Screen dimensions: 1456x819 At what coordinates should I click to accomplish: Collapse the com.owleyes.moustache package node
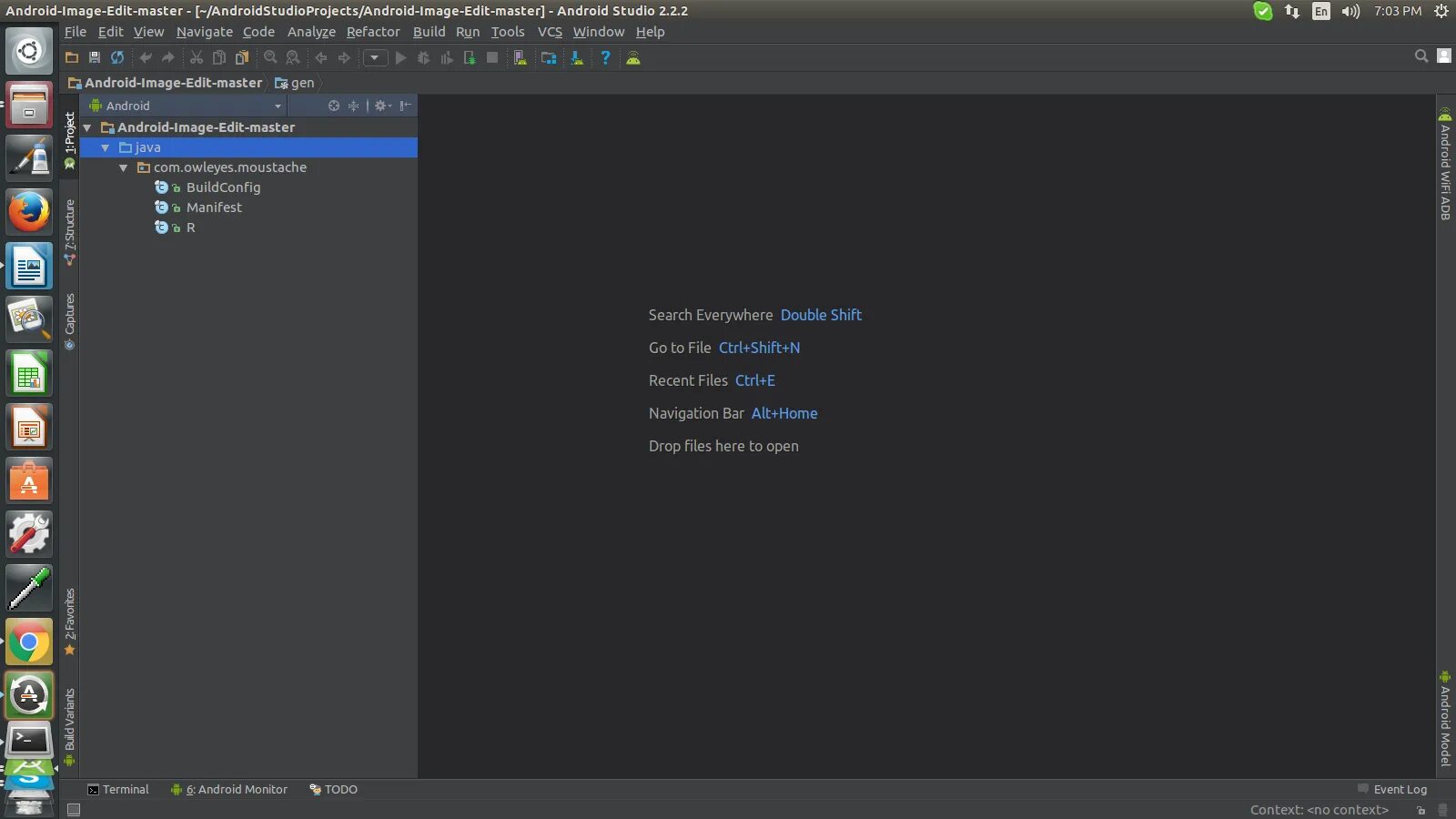tap(124, 167)
